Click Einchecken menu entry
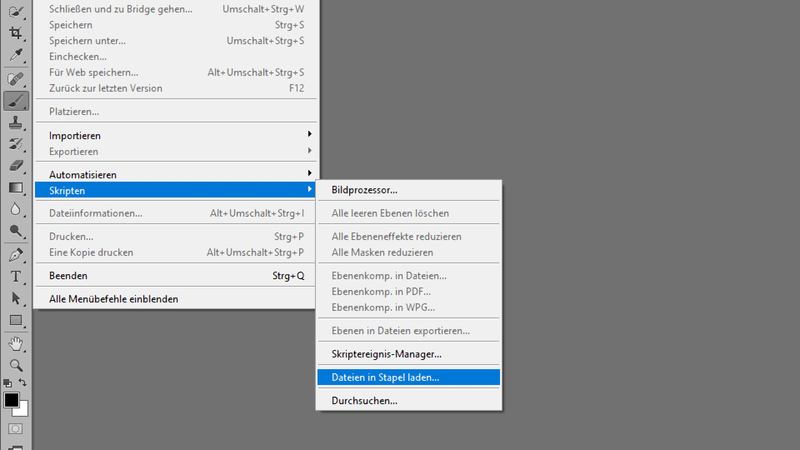This screenshot has height=450, width=800. point(176,56)
